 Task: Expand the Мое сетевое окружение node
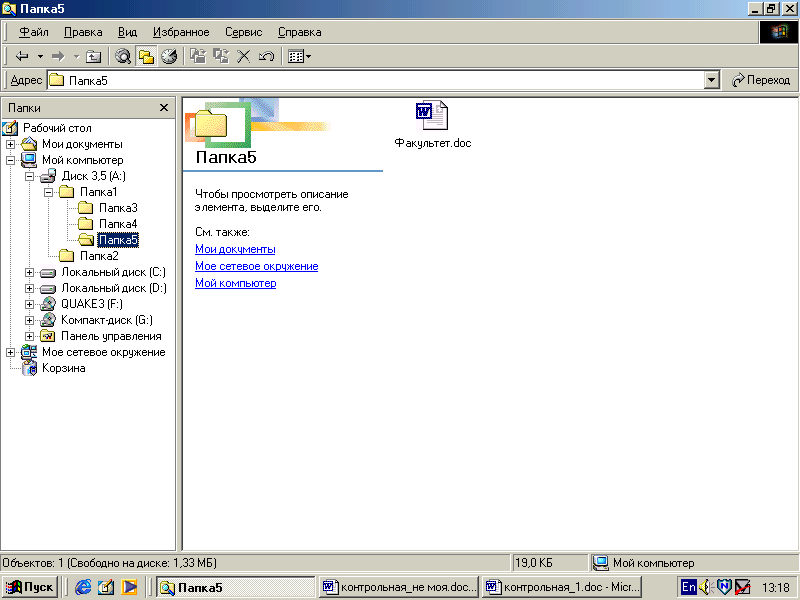coord(11,353)
